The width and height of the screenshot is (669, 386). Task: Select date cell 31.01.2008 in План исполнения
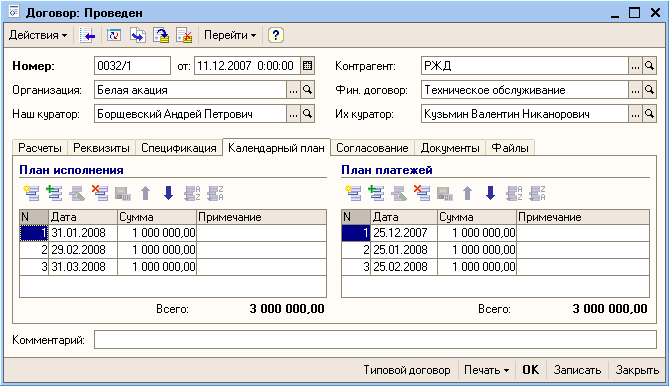coord(83,233)
